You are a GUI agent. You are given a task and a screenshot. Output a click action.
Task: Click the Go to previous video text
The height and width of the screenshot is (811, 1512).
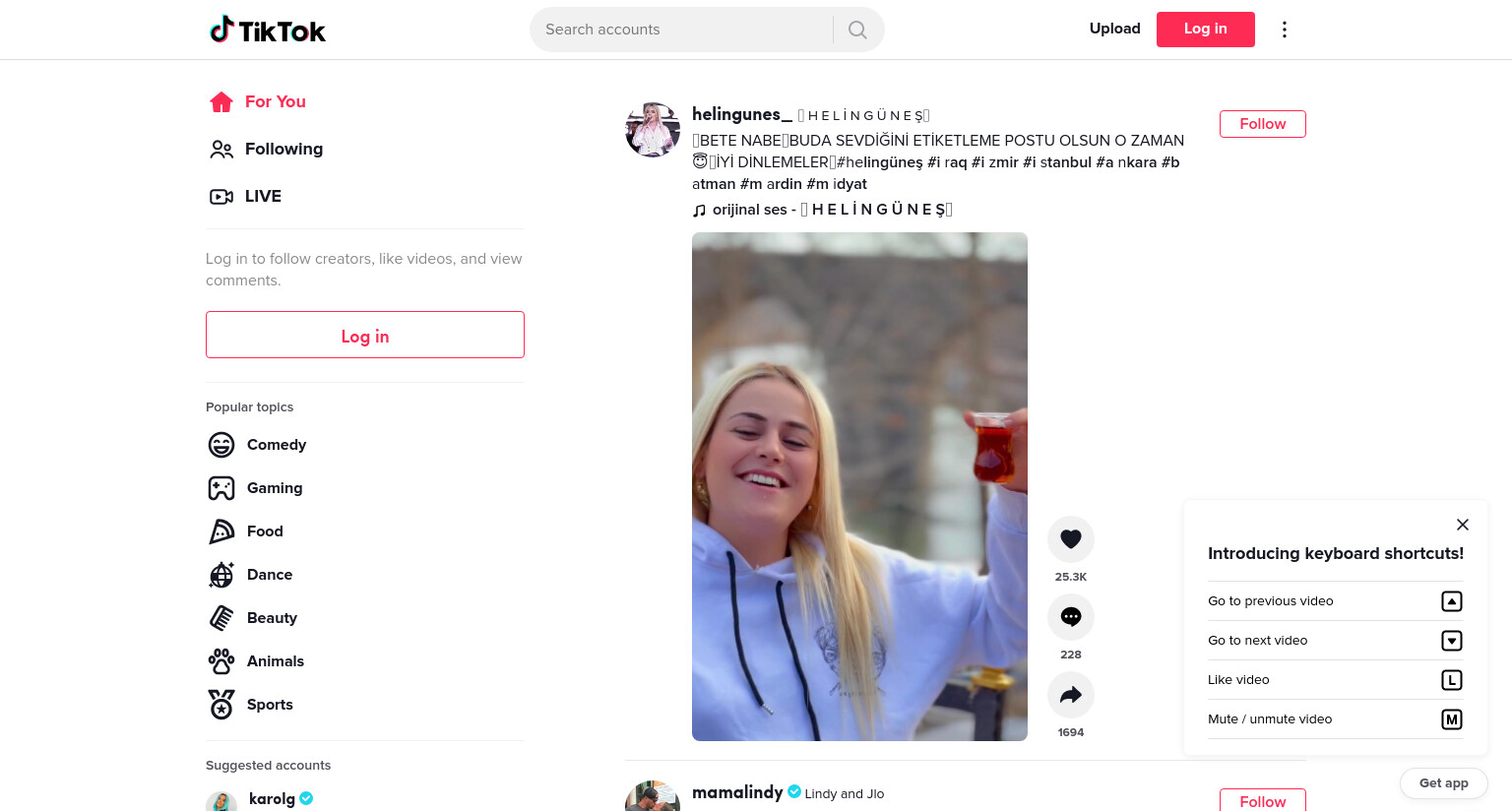point(1271,601)
